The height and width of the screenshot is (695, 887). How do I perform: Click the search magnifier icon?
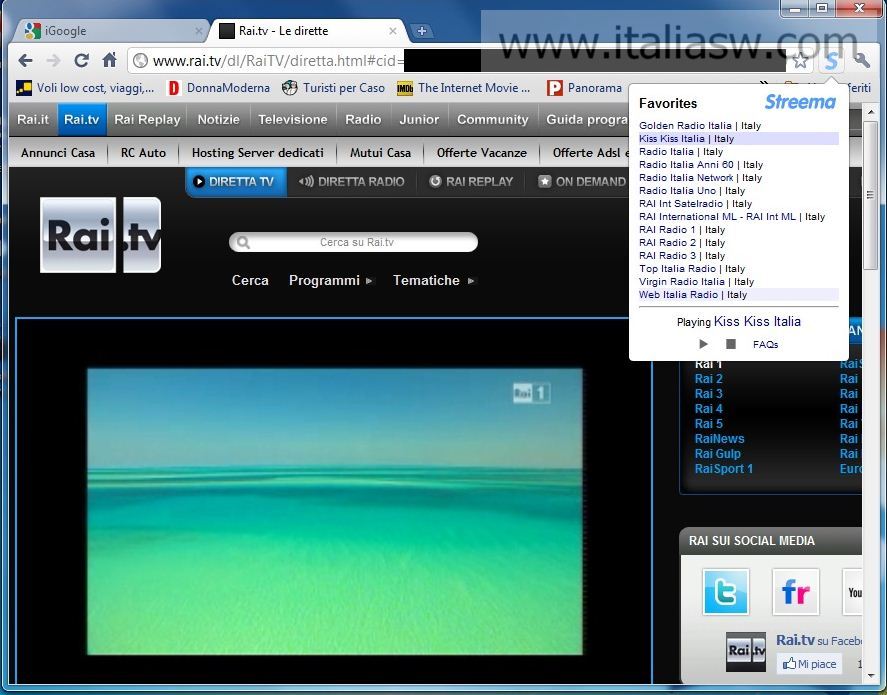pos(243,243)
